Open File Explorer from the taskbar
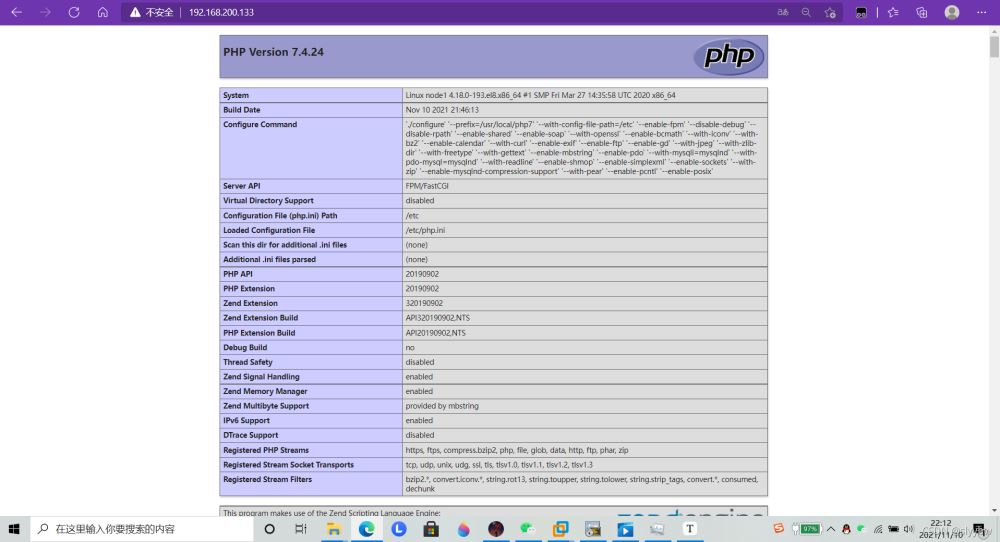The image size is (1000, 542). pyautogui.click(x=334, y=528)
